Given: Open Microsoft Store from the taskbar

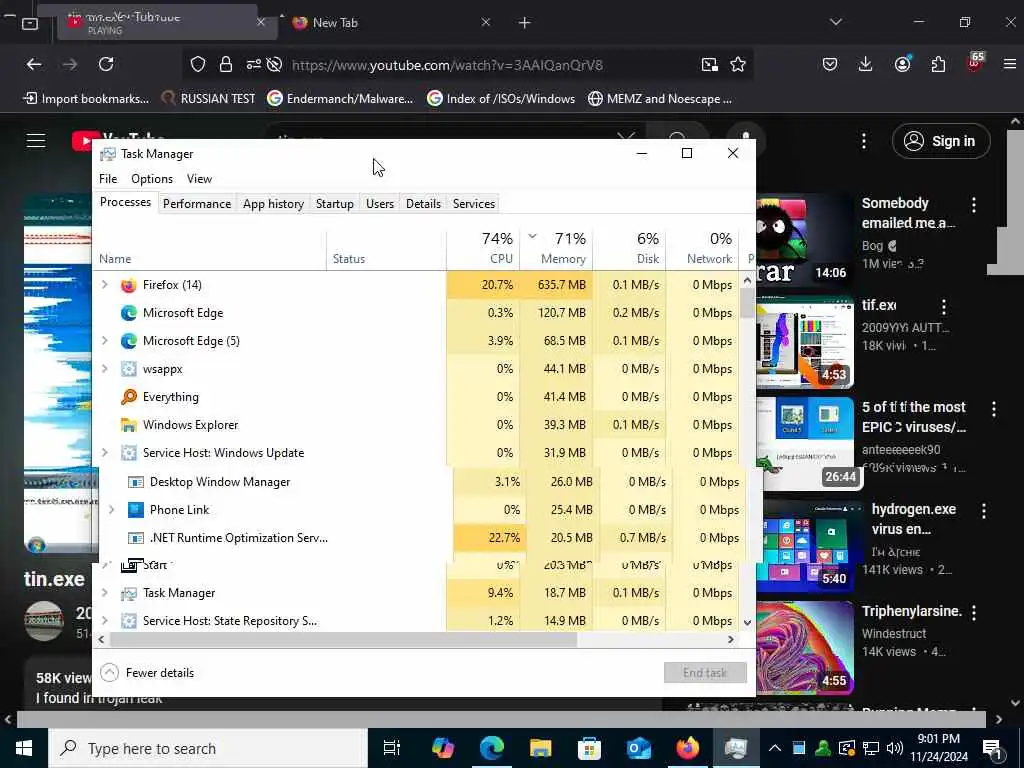Looking at the screenshot, I should 589,748.
